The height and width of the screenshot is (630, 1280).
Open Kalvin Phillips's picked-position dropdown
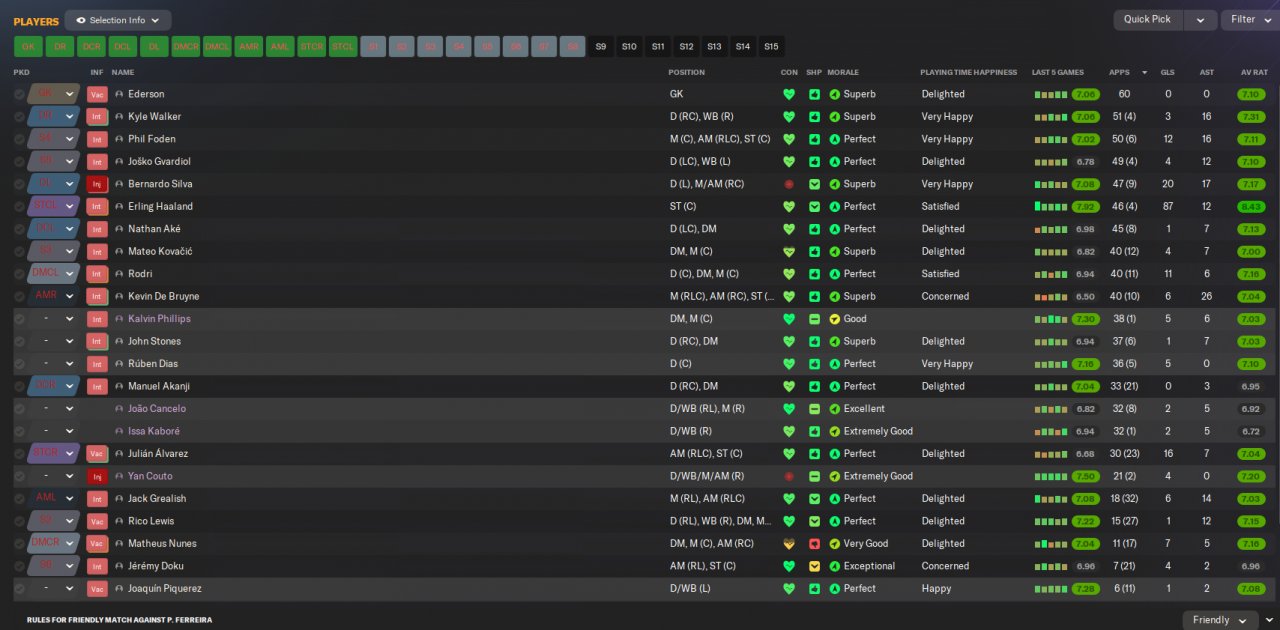click(x=53, y=319)
